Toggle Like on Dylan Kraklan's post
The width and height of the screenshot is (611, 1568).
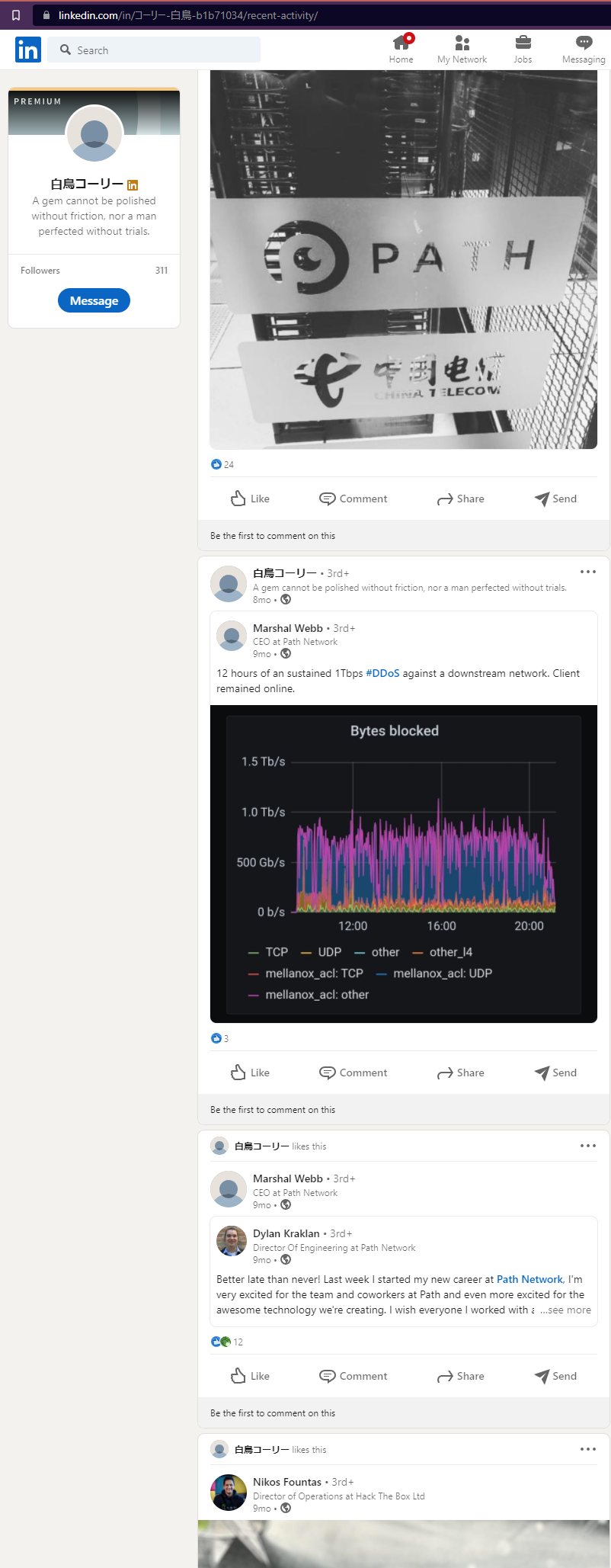click(x=250, y=1376)
